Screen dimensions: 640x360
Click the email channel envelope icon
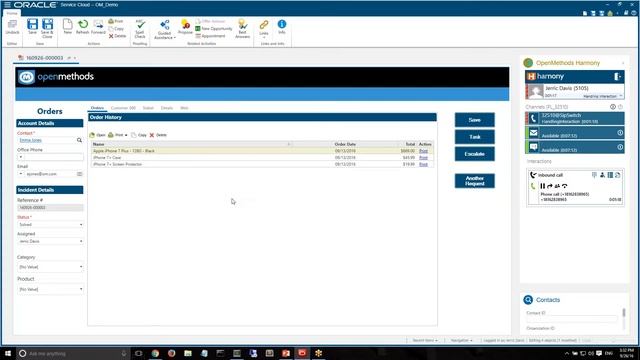[x=533, y=133]
